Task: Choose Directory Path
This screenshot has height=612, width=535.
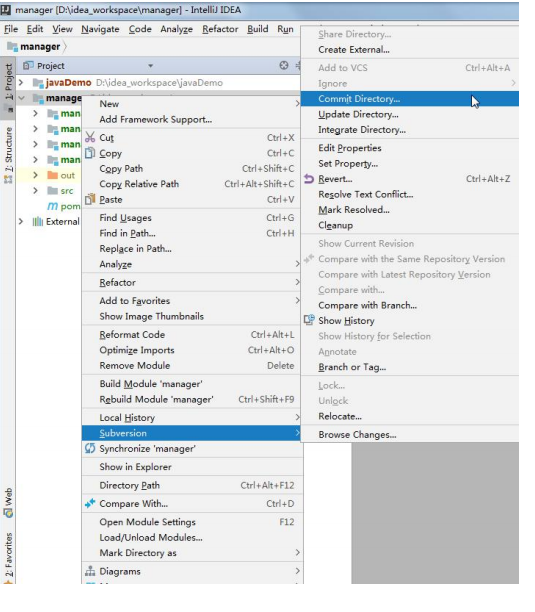Action: (x=192, y=485)
